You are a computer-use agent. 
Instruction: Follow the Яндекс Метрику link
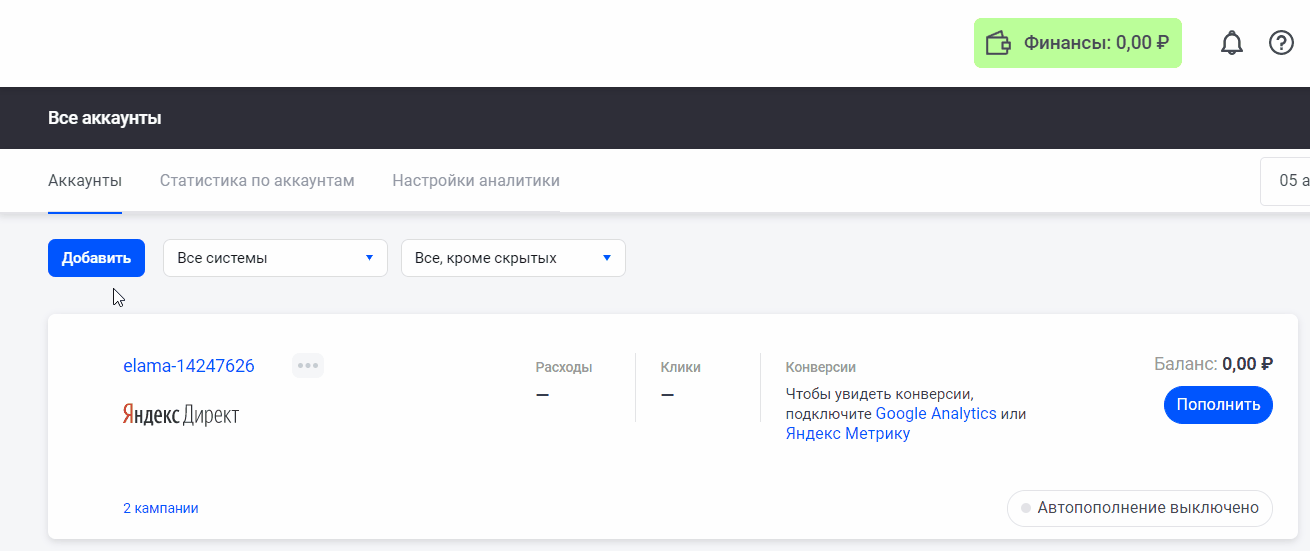pyautogui.click(x=848, y=434)
